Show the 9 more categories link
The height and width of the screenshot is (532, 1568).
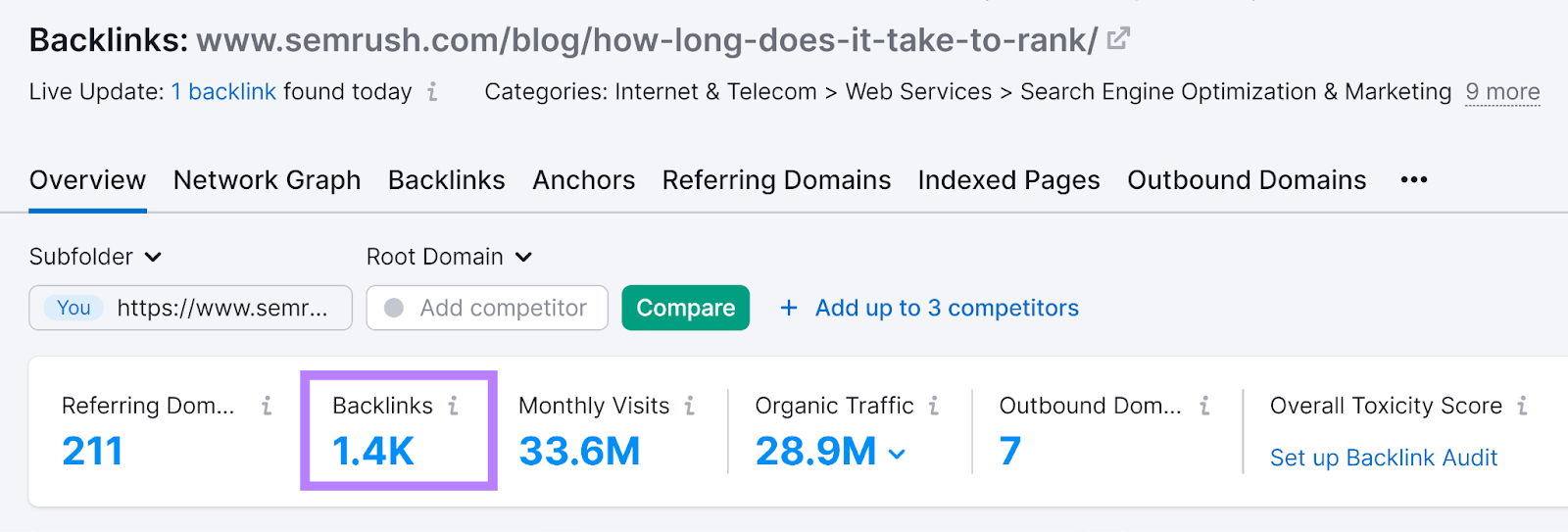(1501, 92)
